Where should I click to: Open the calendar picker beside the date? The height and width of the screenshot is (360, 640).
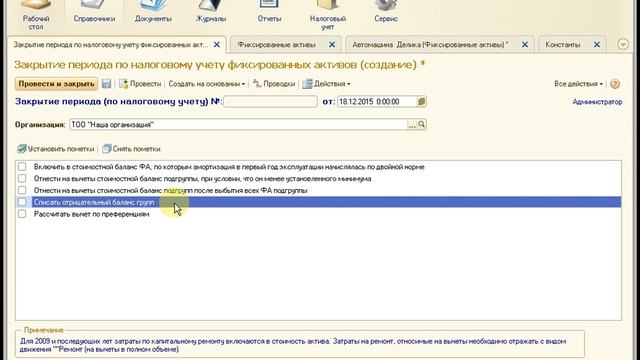[422, 102]
